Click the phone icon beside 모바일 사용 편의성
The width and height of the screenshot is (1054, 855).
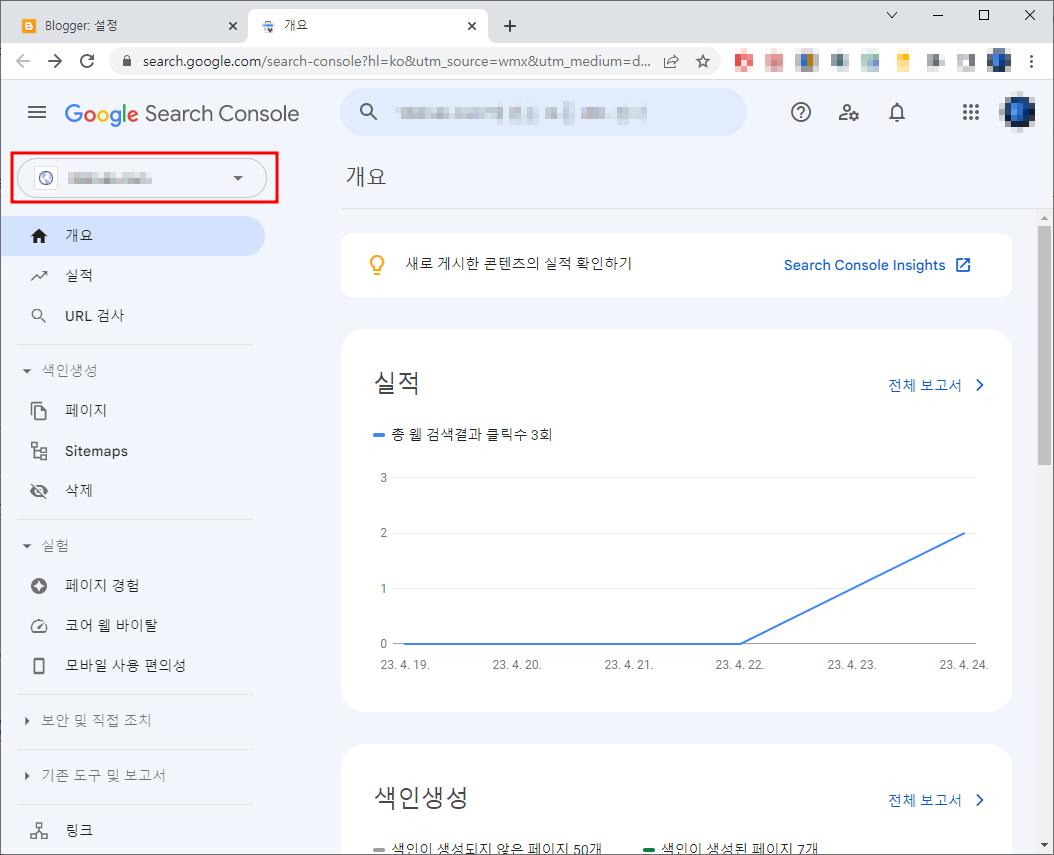click(x=39, y=666)
